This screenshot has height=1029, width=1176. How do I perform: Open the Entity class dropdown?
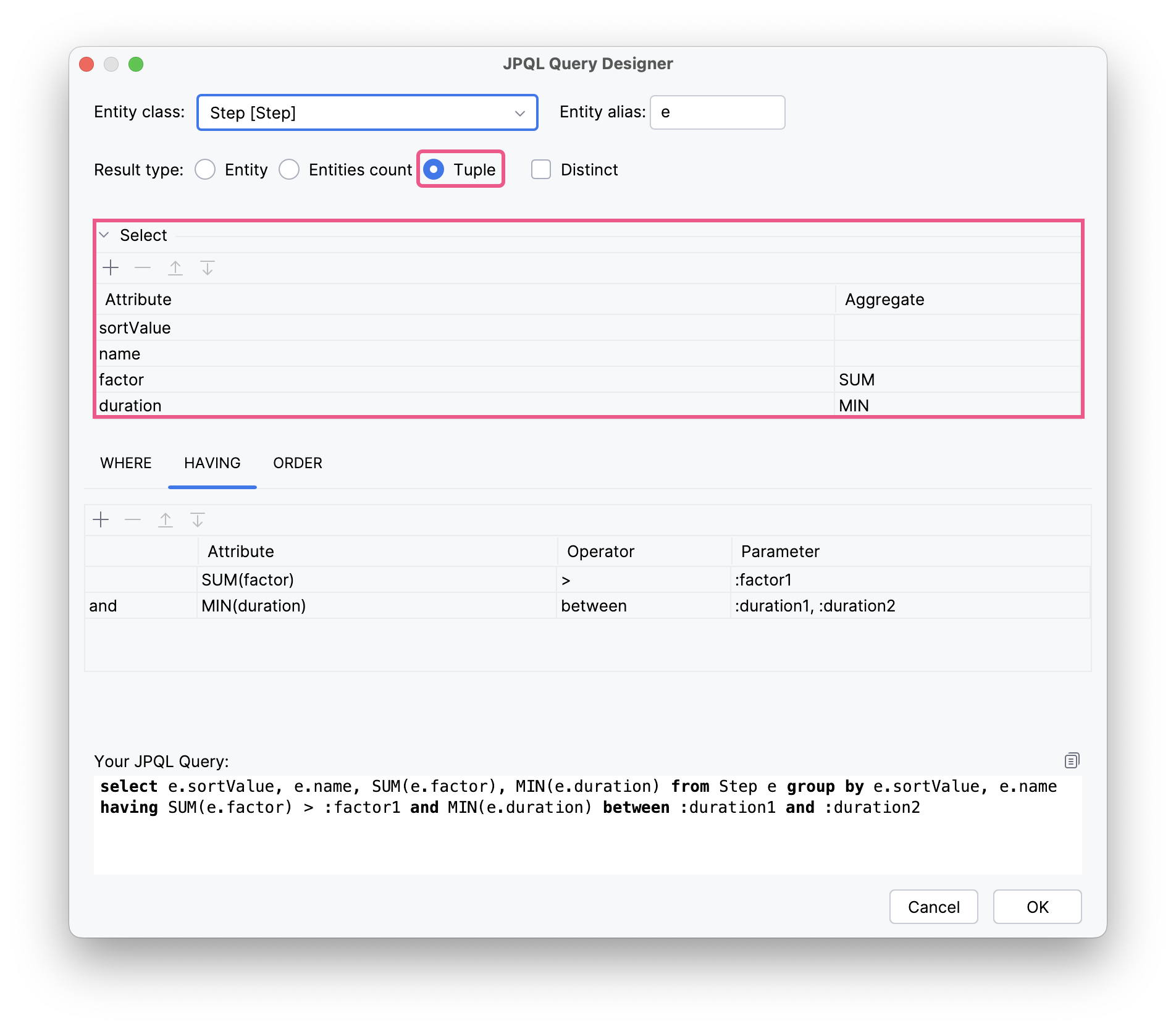pos(519,112)
